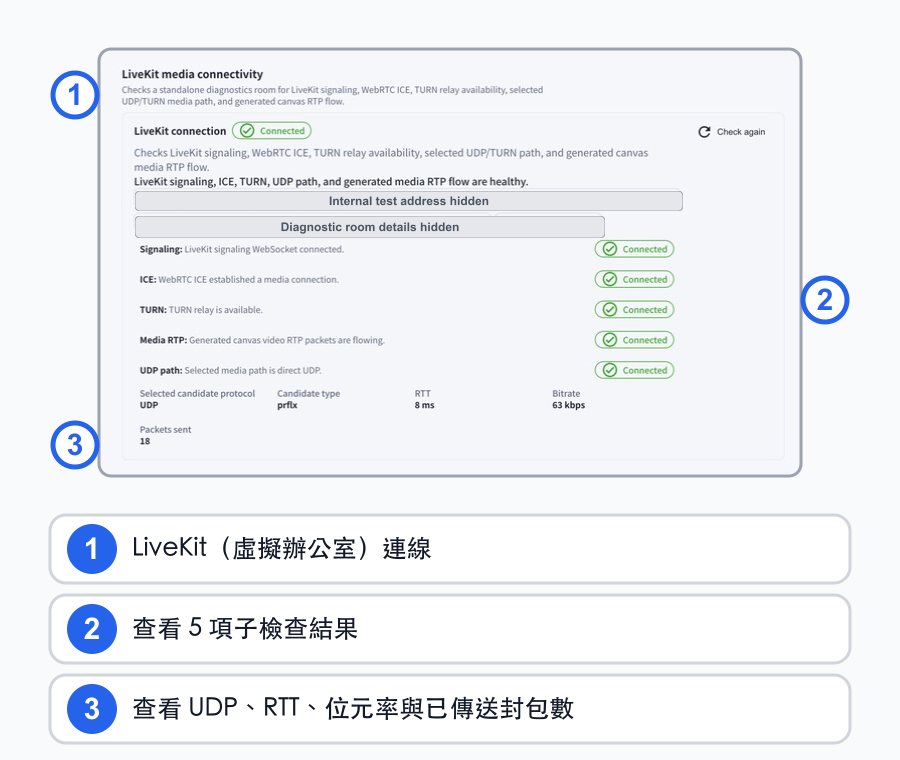Click text 'TURN relay is available.'
Image resolution: width=900 pixels, height=760 pixels.
pos(216,310)
